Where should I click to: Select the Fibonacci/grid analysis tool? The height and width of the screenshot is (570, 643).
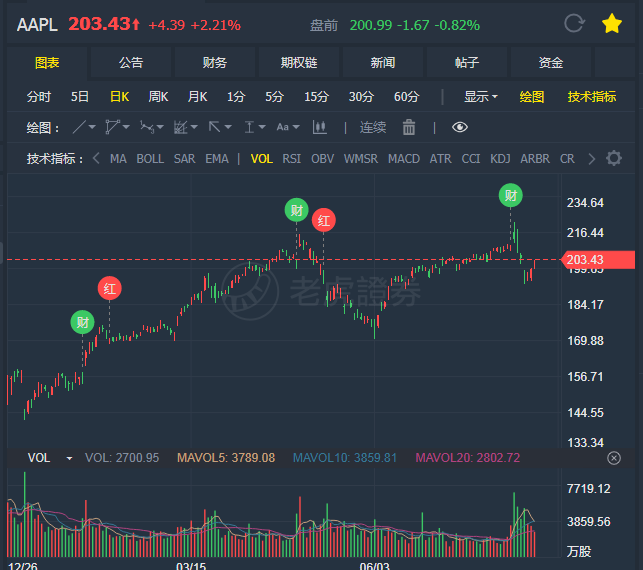coord(180,127)
